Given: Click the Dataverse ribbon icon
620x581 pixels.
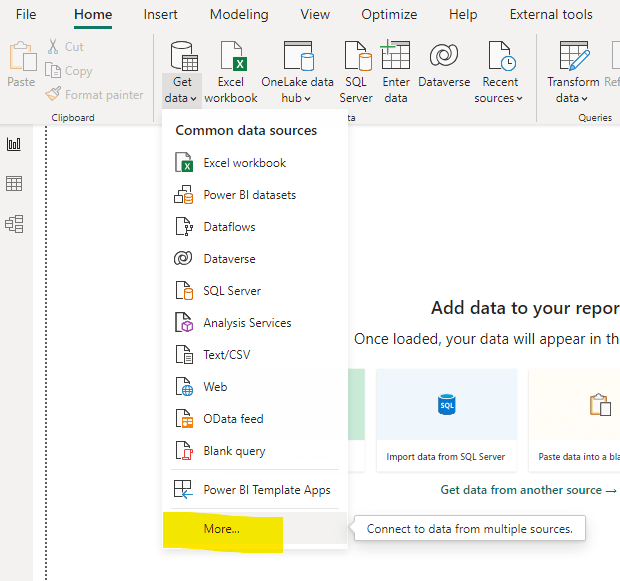Looking at the screenshot, I should pos(444,56).
